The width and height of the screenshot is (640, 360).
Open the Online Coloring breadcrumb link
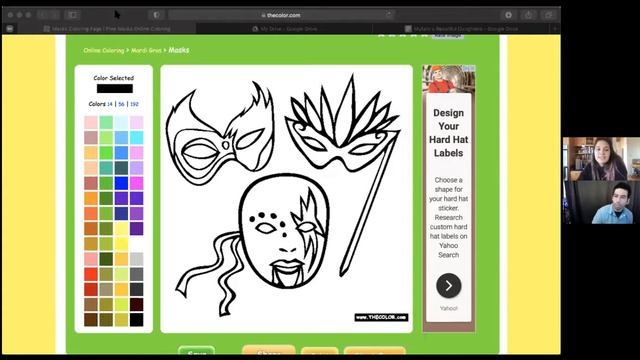coord(104,50)
